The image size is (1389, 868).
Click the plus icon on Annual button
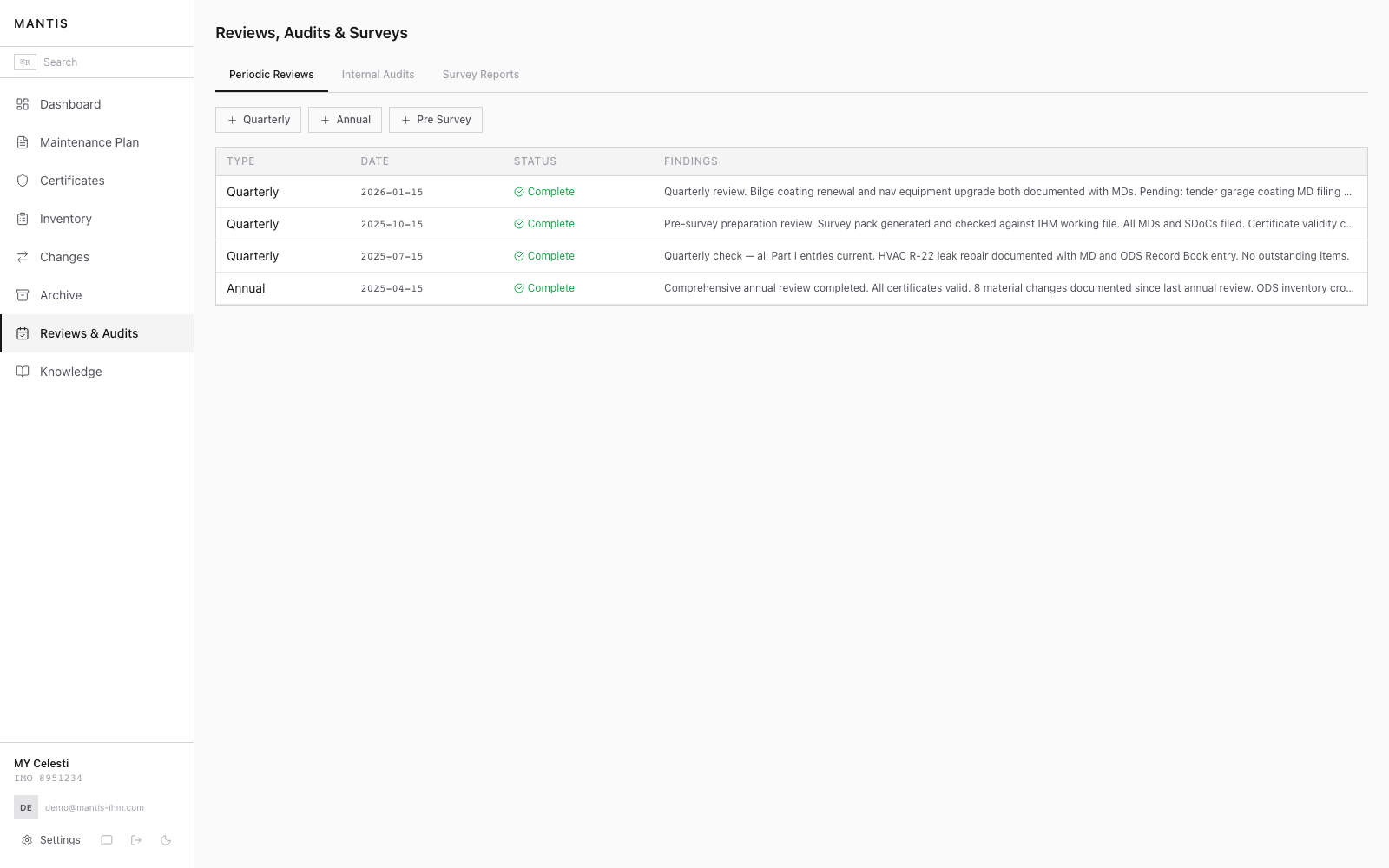[325, 120]
